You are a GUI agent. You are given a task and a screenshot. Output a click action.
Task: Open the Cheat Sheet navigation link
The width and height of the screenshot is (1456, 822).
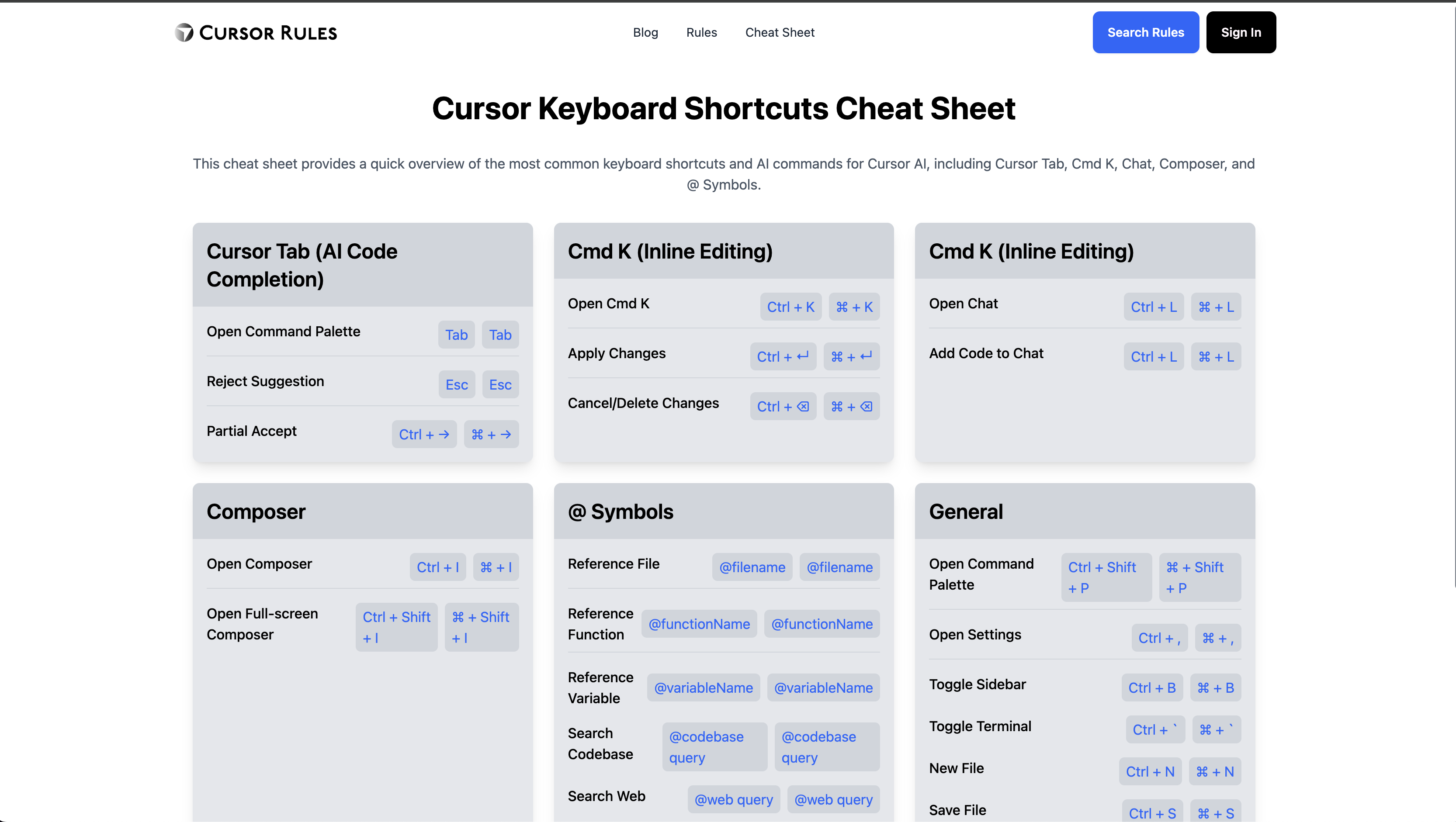pyautogui.click(x=780, y=32)
